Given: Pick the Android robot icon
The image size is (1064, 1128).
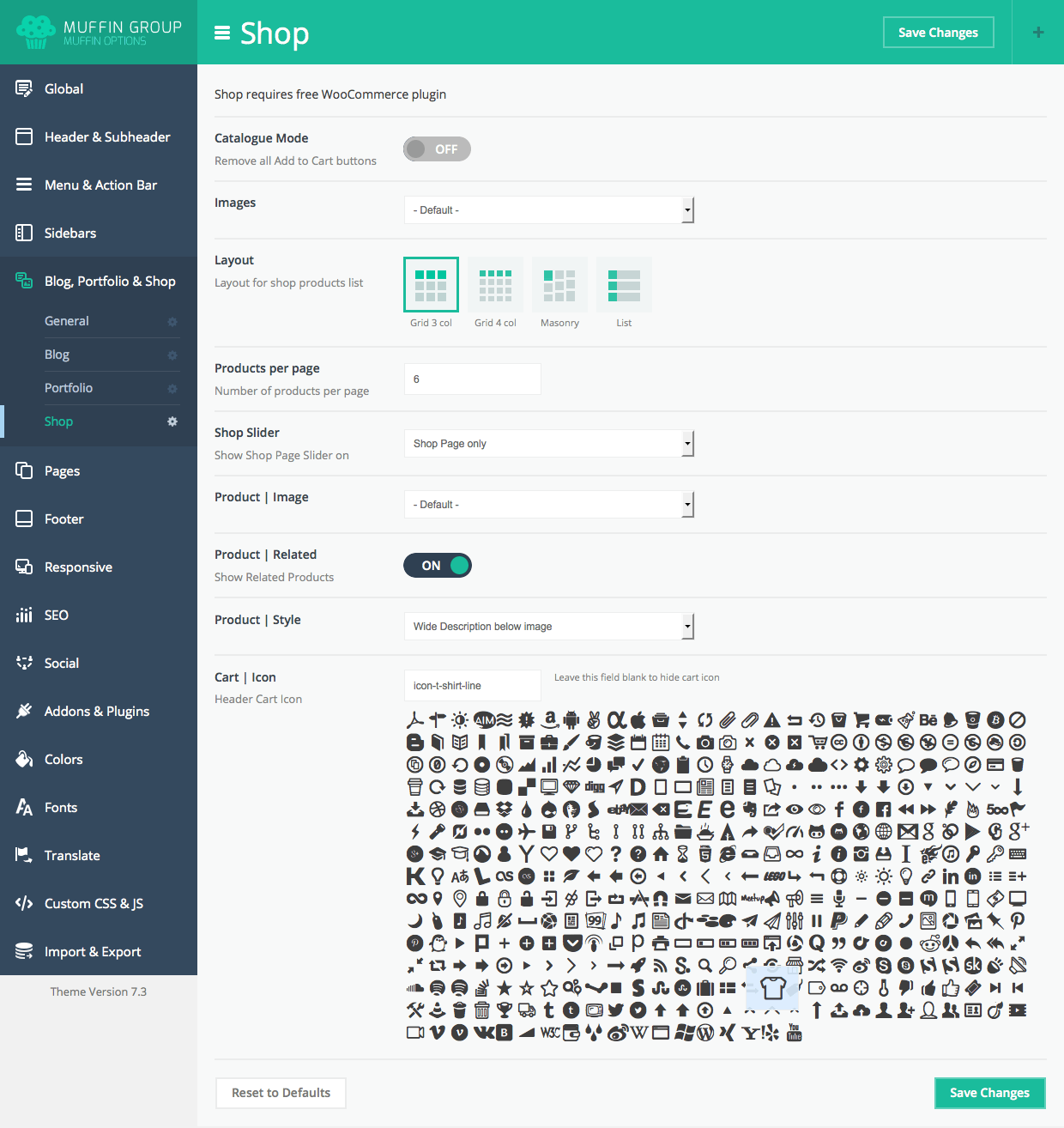Looking at the screenshot, I should pos(571,720).
